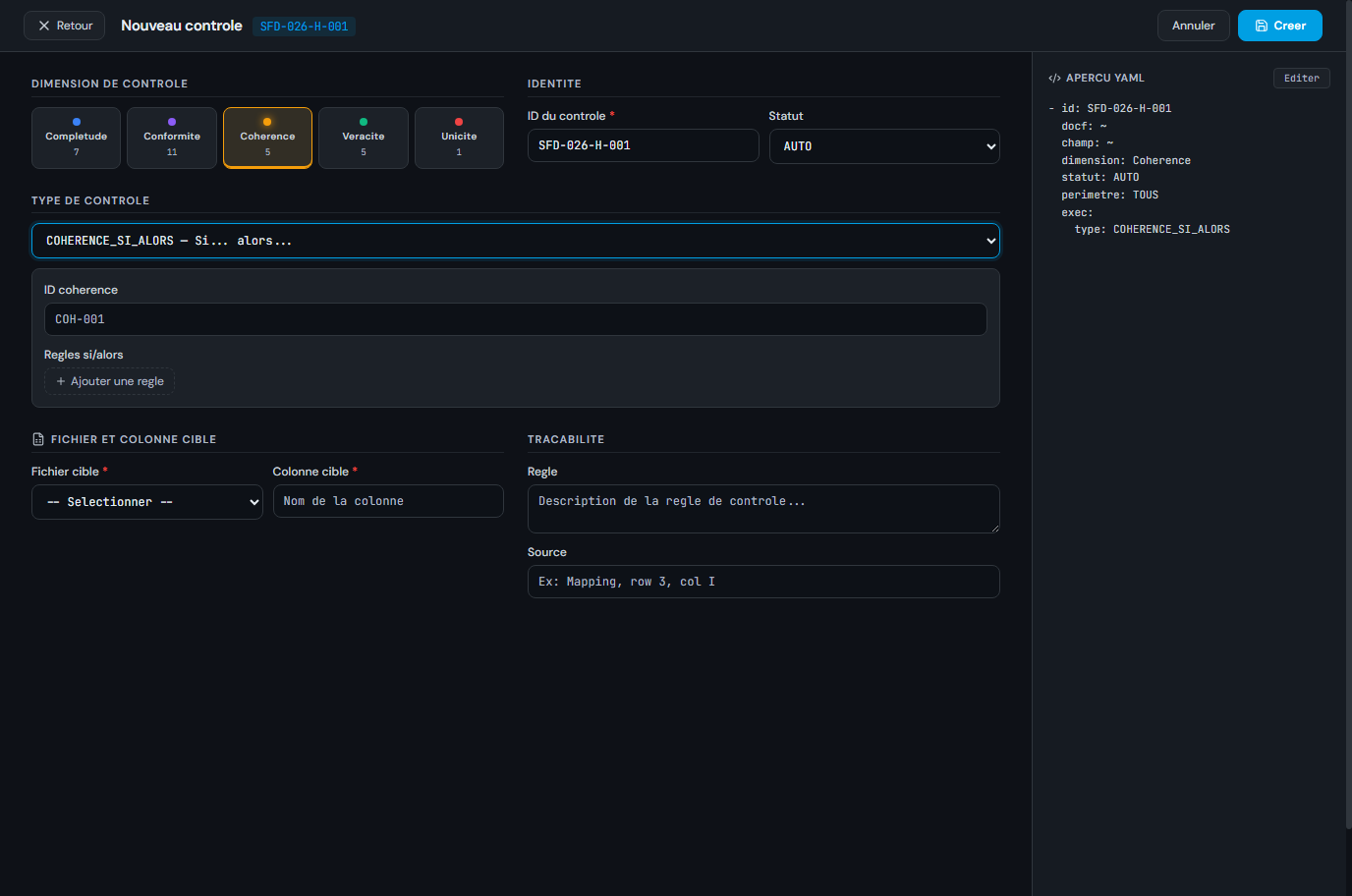This screenshot has height=896, width=1352.
Task: Open the Statut AUTO dropdown
Action: (x=884, y=146)
